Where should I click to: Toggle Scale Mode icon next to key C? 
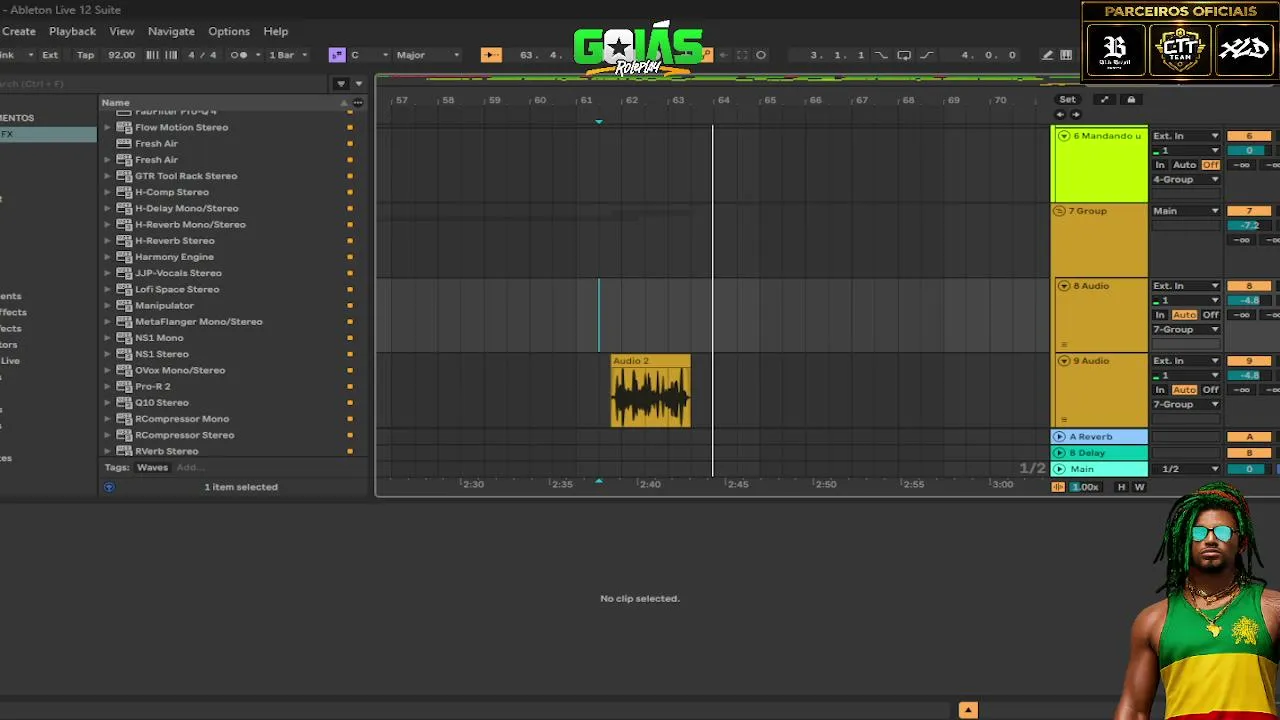point(337,55)
